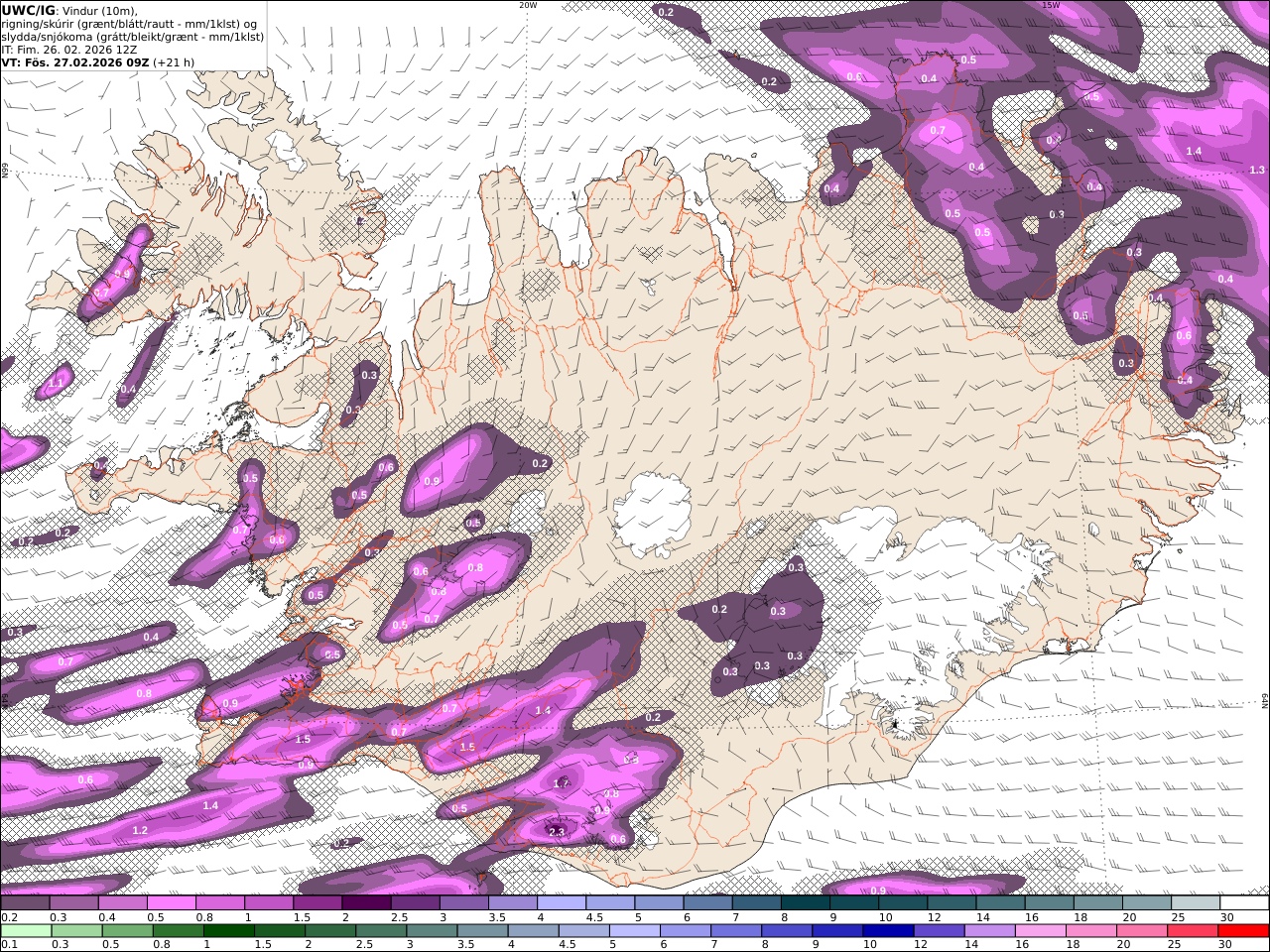This screenshot has width=1270, height=952.
Task: Click the 2.3 precipitation maximum label
Action: coord(557,831)
